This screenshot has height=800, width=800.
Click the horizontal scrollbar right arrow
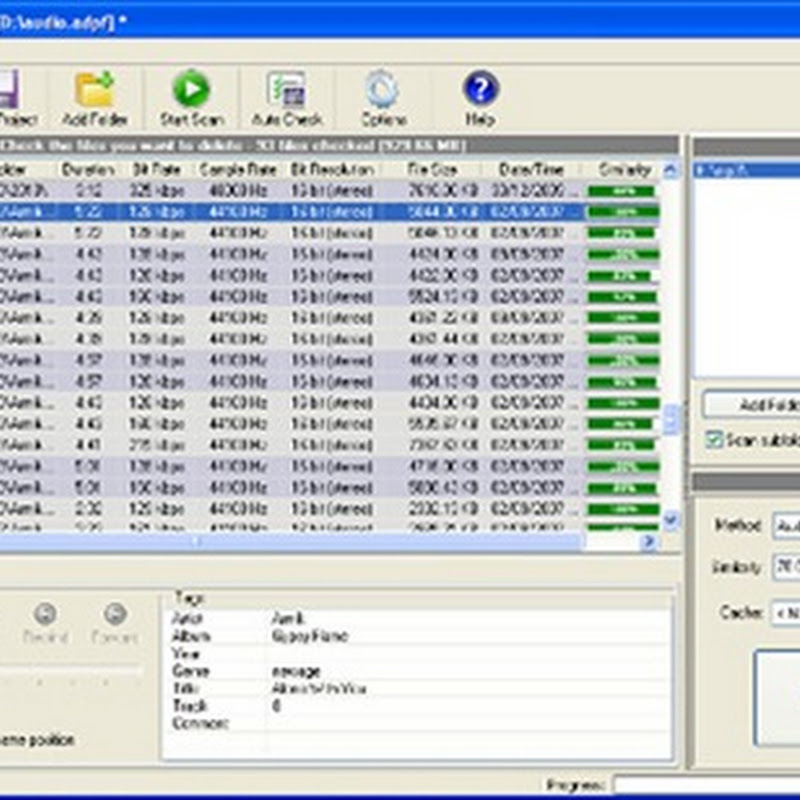[648, 541]
